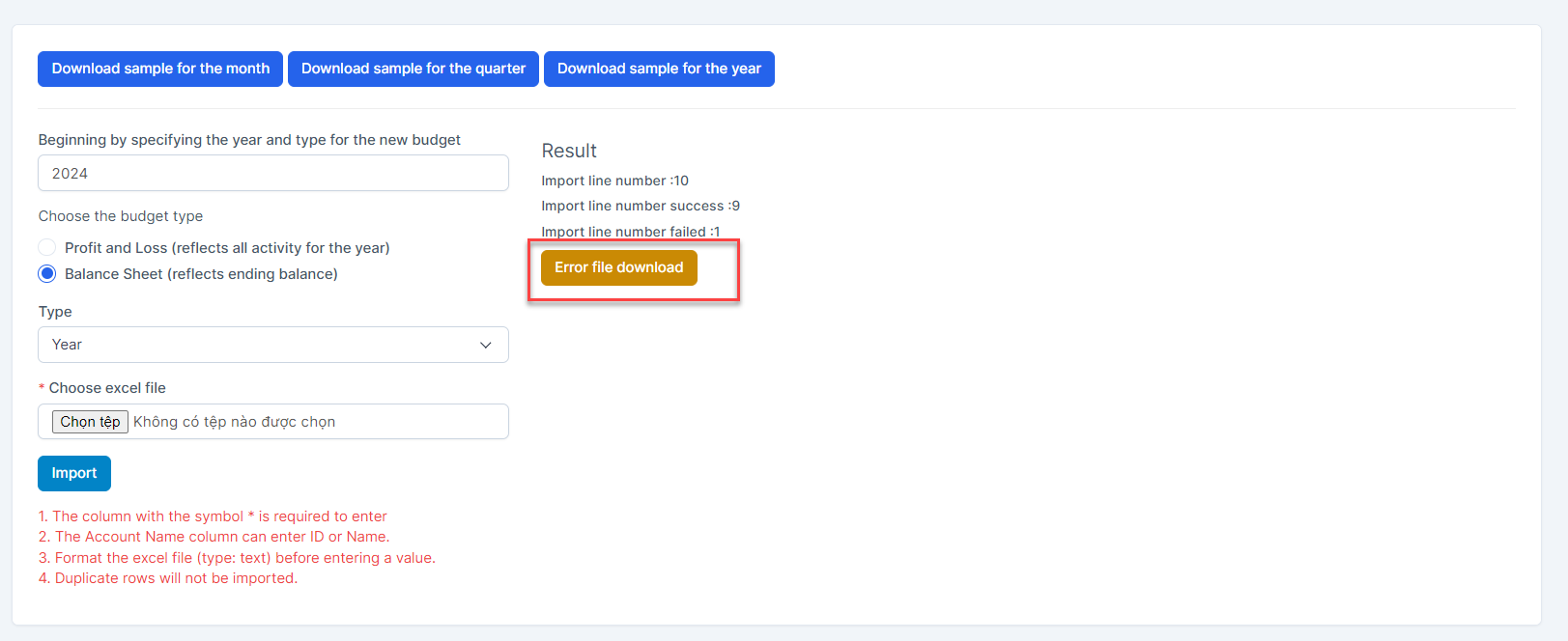
Task: Click the Result heading
Action: (569, 151)
